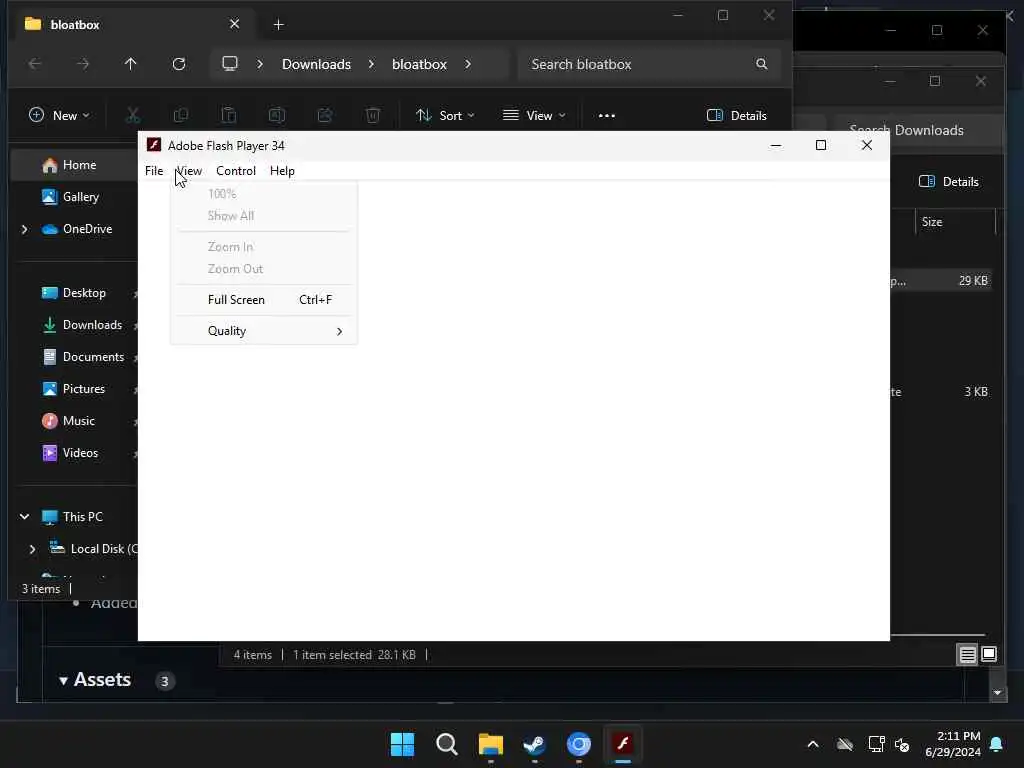Toggle the Details pane in bloatbox window
This screenshot has height=768, width=1024.
(x=737, y=116)
